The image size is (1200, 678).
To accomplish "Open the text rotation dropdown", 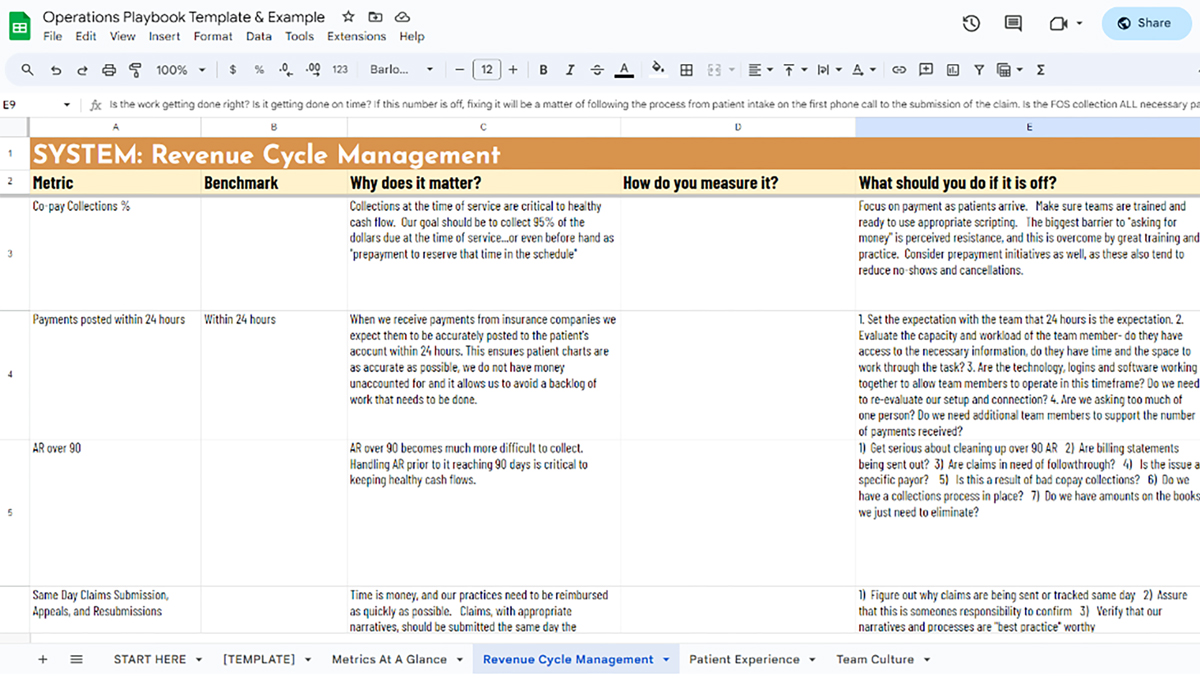I will [862, 70].
